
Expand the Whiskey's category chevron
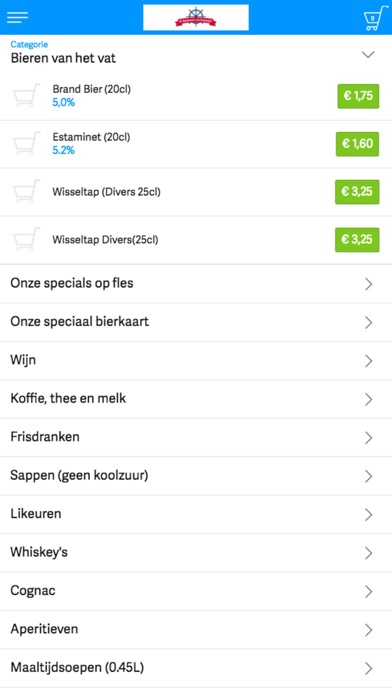(x=368, y=553)
